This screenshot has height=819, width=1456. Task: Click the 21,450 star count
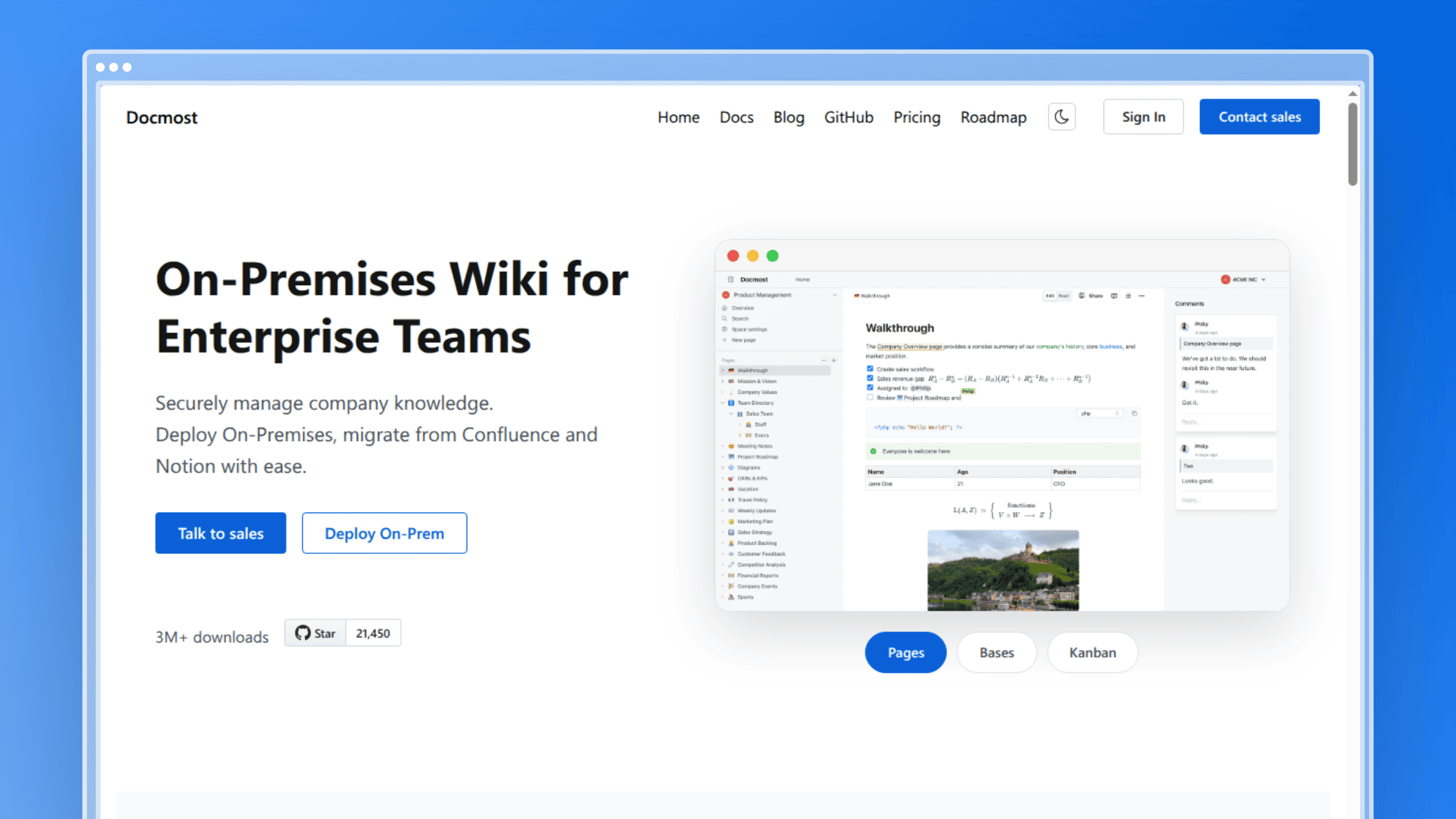373,633
